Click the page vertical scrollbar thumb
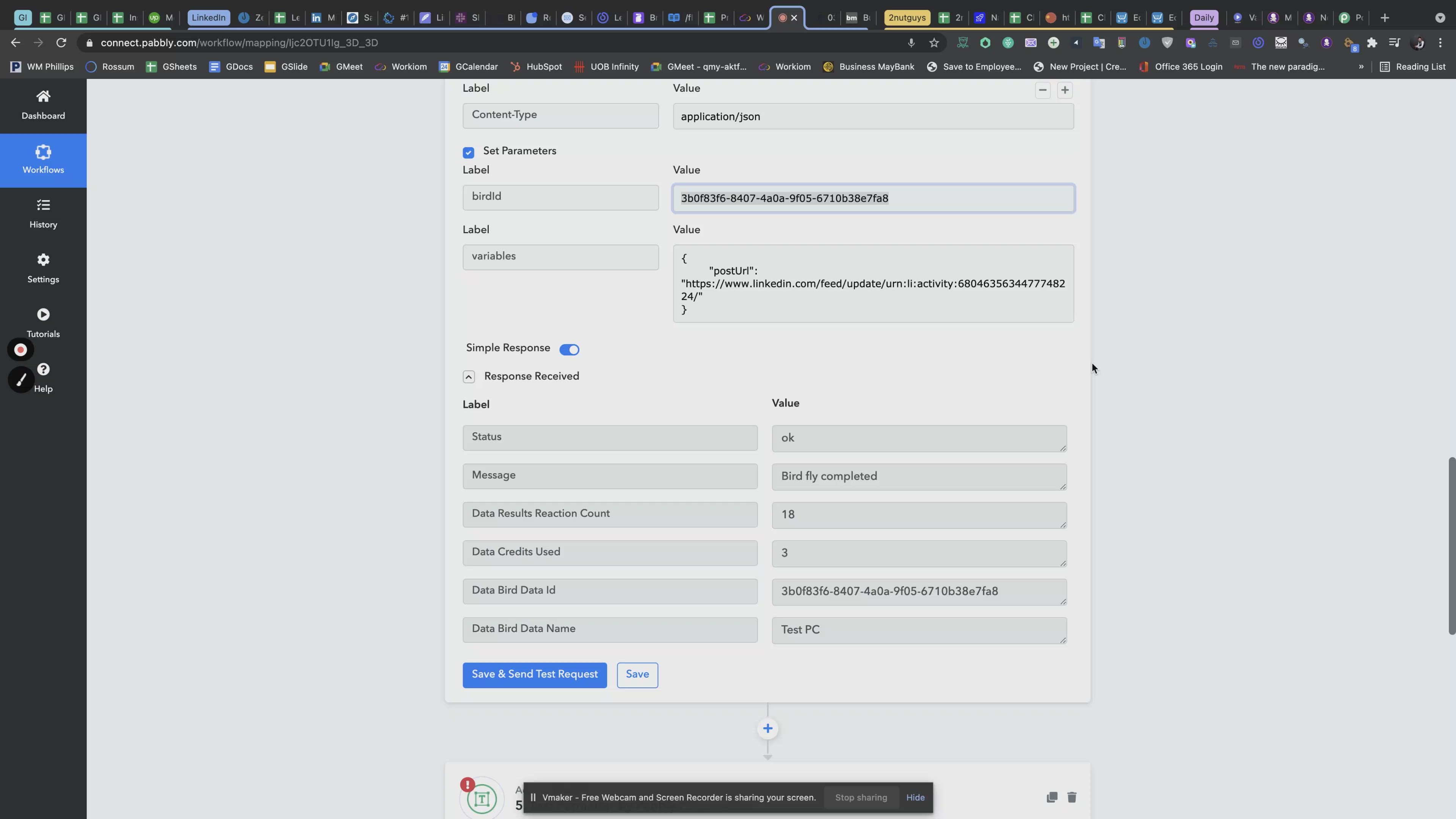 click(x=1452, y=546)
